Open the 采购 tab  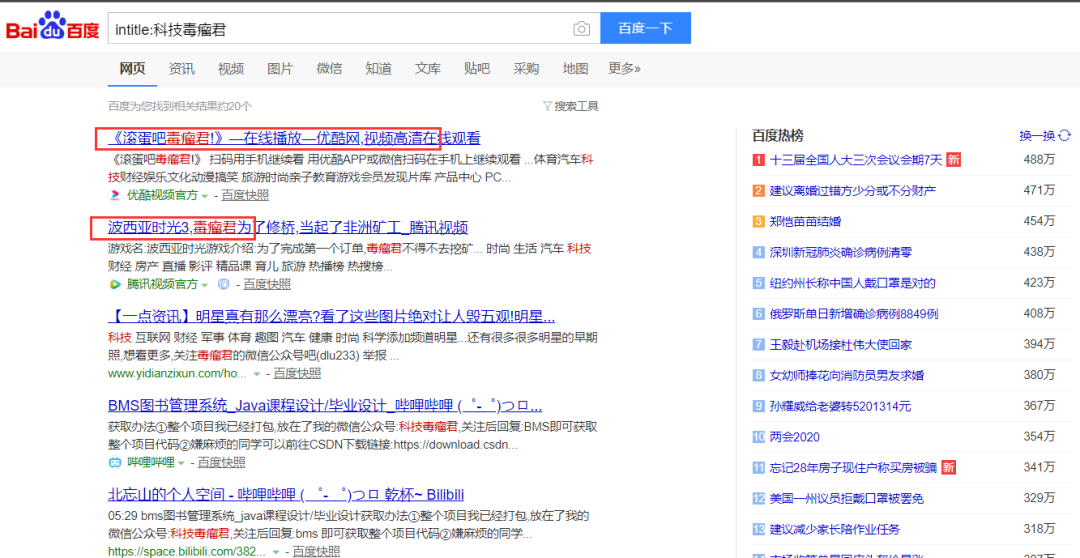(x=526, y=69)
